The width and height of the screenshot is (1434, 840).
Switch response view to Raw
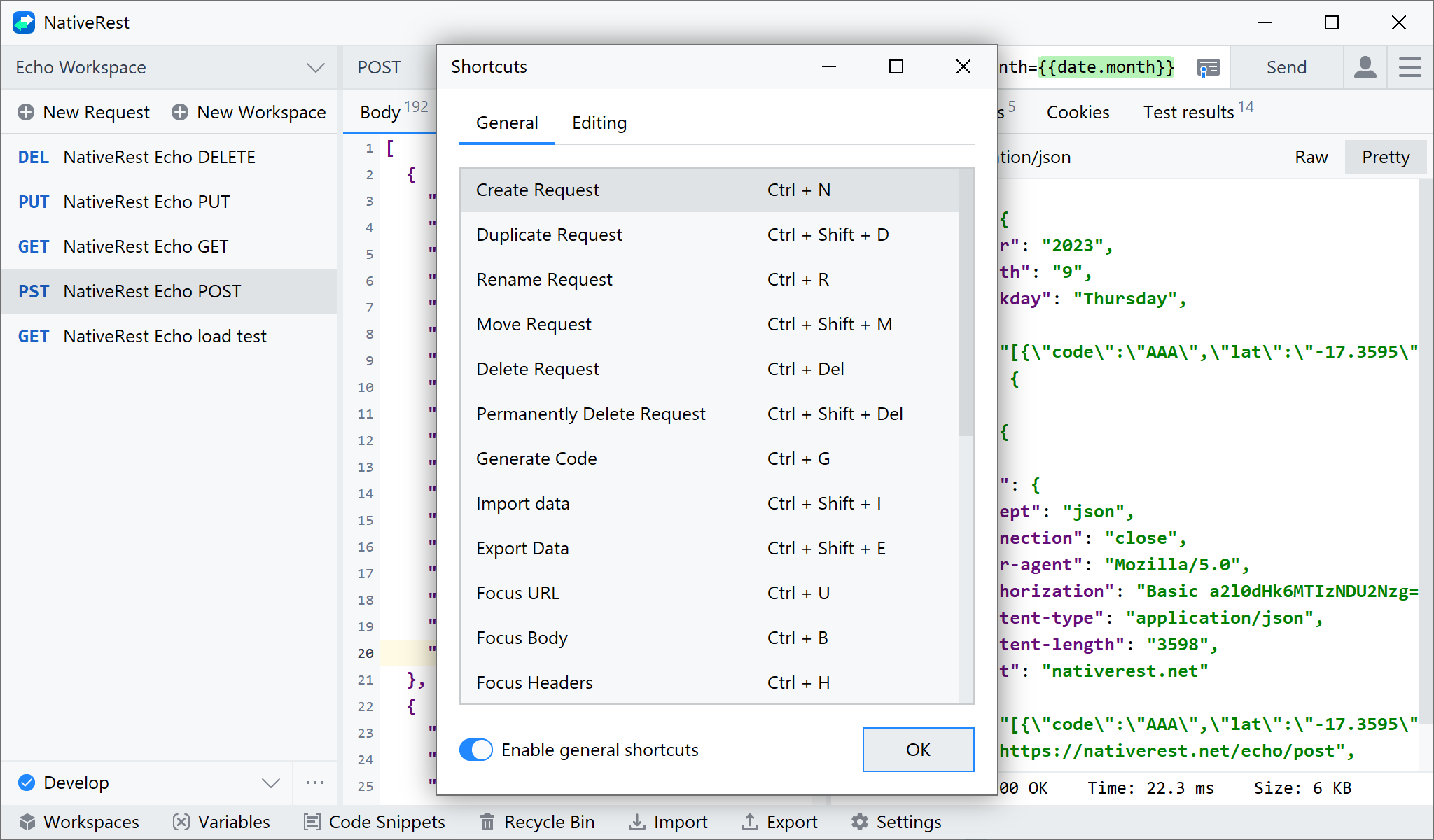coord(1311,157)
